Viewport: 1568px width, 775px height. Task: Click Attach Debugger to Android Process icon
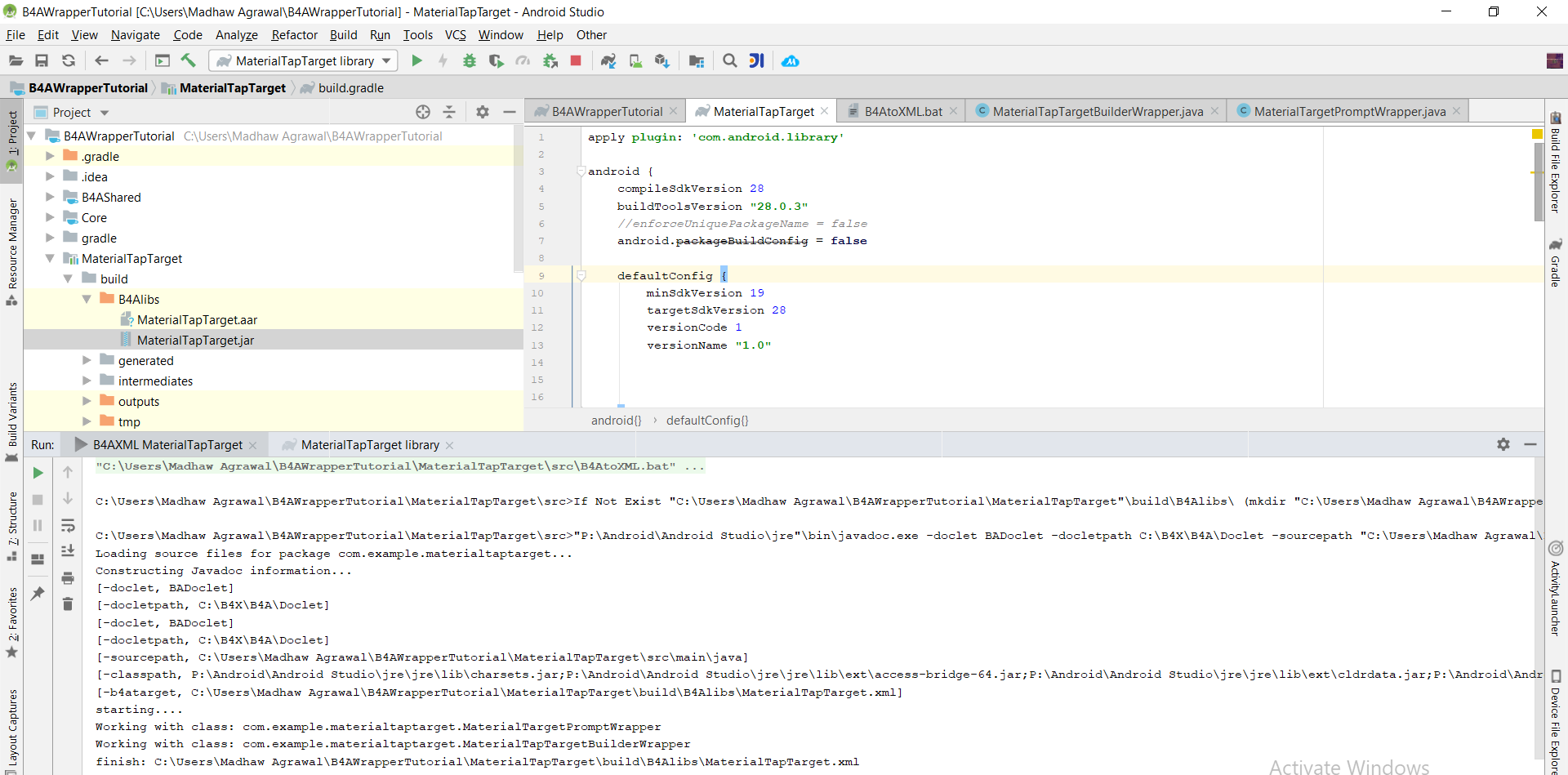(550, 60)
